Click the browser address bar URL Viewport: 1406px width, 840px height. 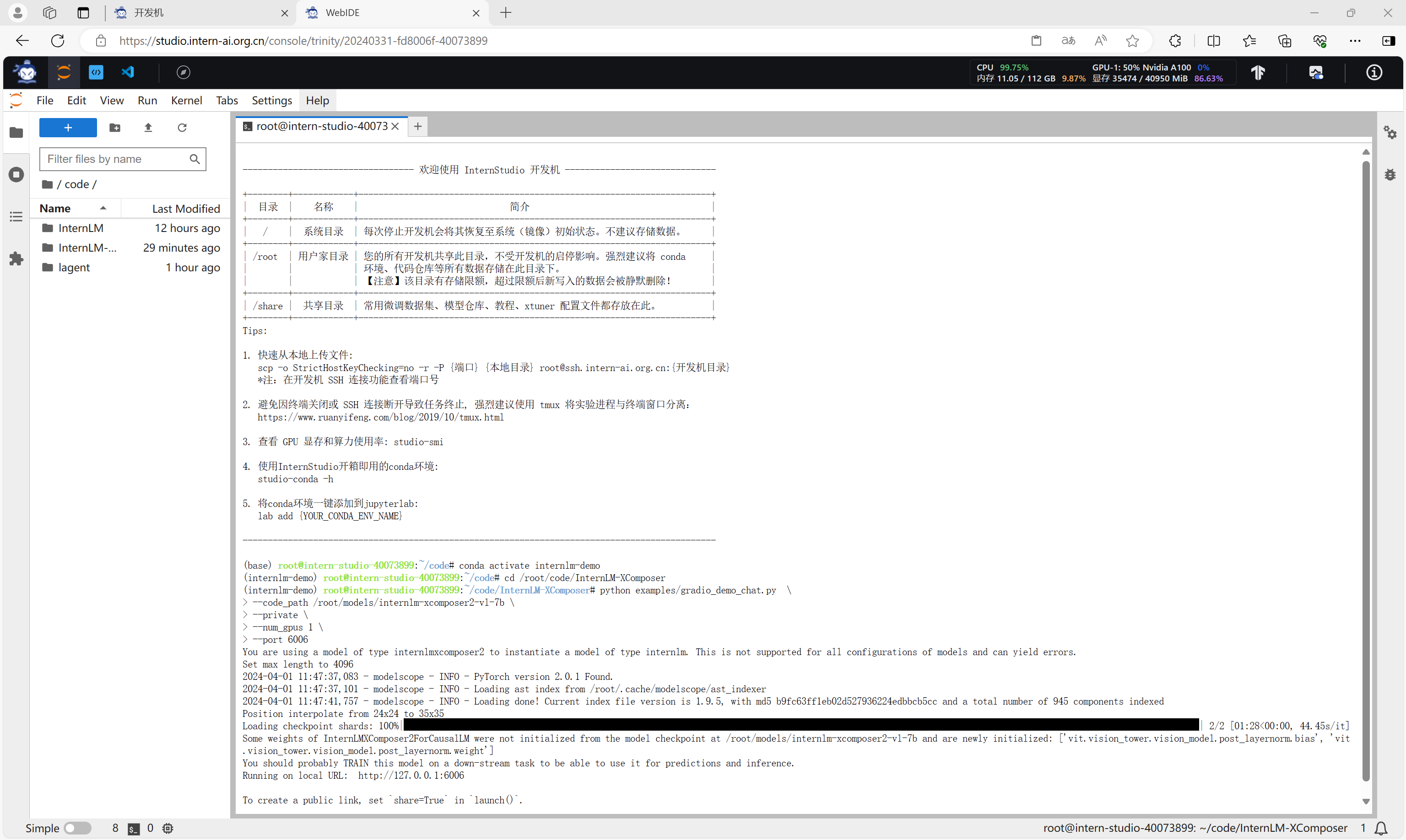(x=303, y=41)
